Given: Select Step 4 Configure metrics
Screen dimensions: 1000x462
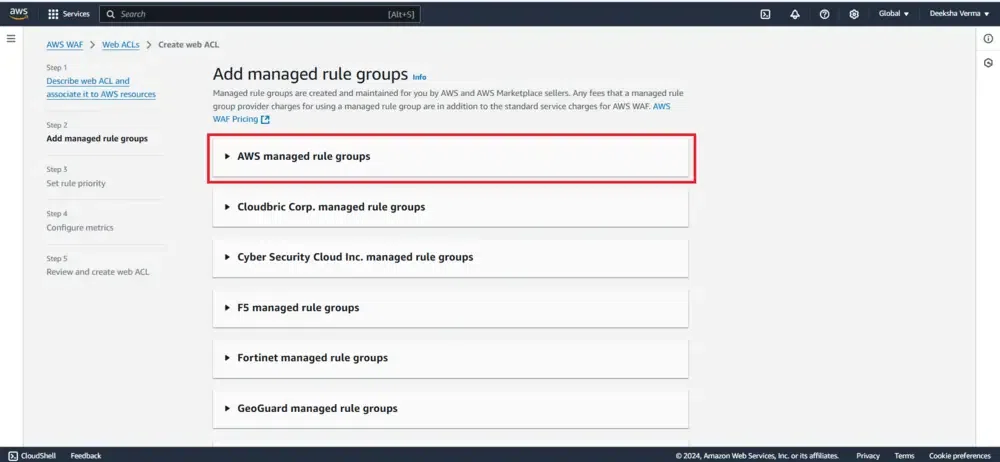Looking at the screenshot, I should pyautogui.click(x=80, y=227).
